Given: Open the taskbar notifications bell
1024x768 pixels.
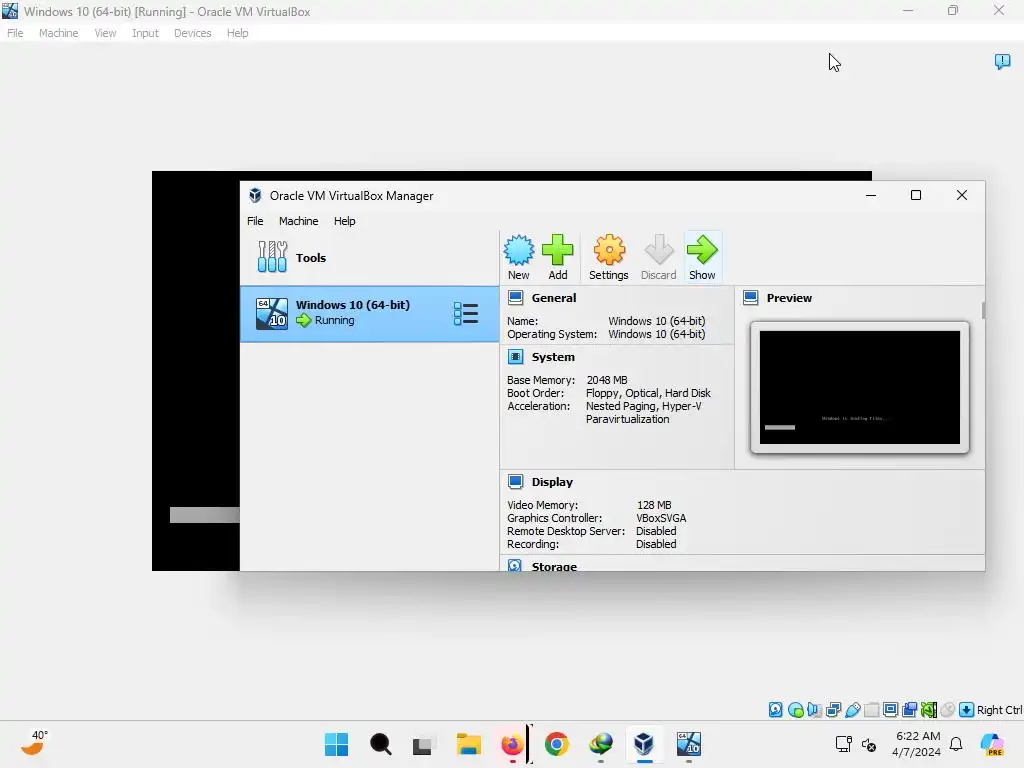Looking at the screenshot, I should pyautogui.click(x=956, y=744).
